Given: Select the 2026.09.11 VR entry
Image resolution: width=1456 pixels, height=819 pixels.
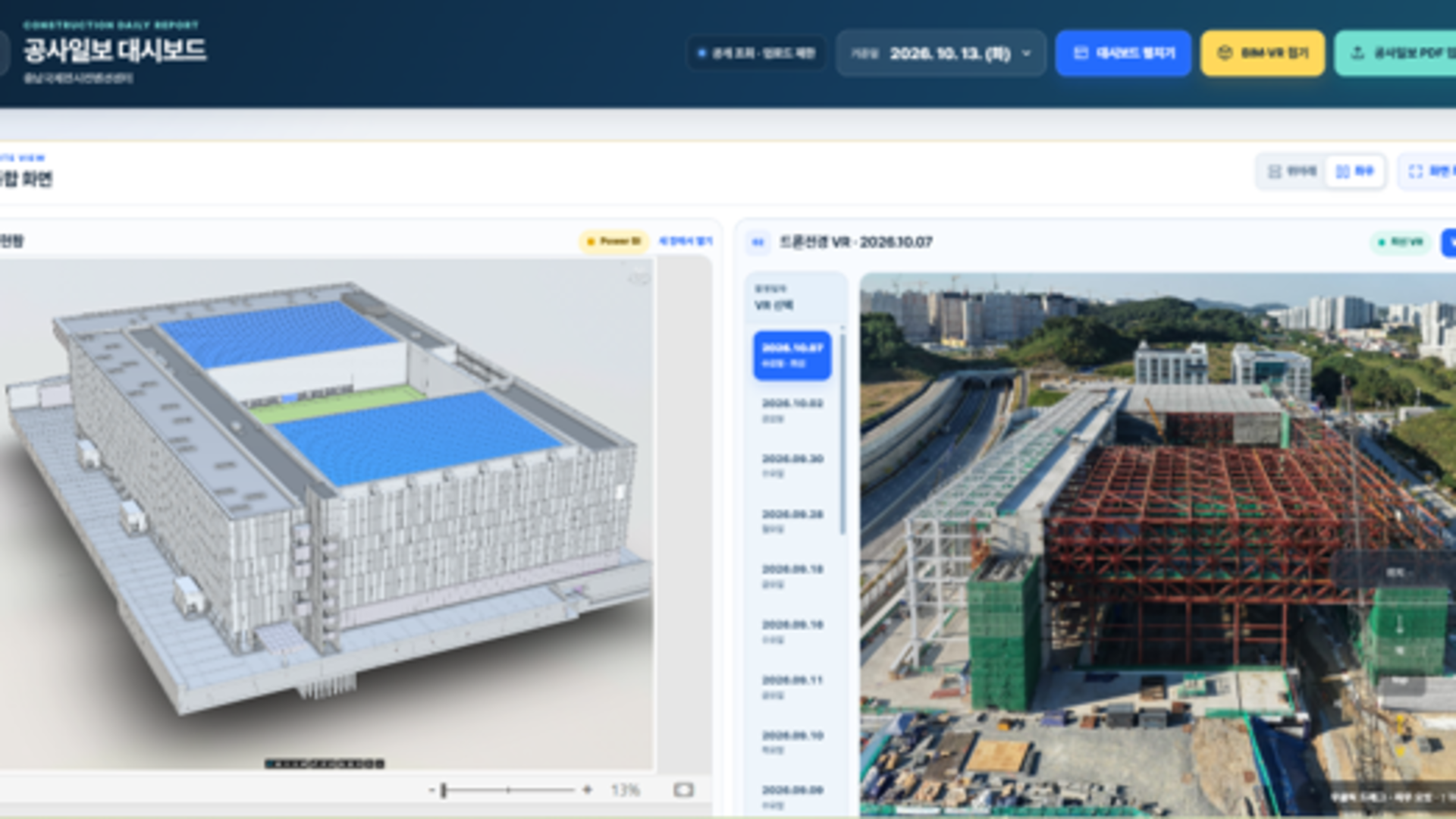Looking at the screenshot, I should [x=792, y=687].
